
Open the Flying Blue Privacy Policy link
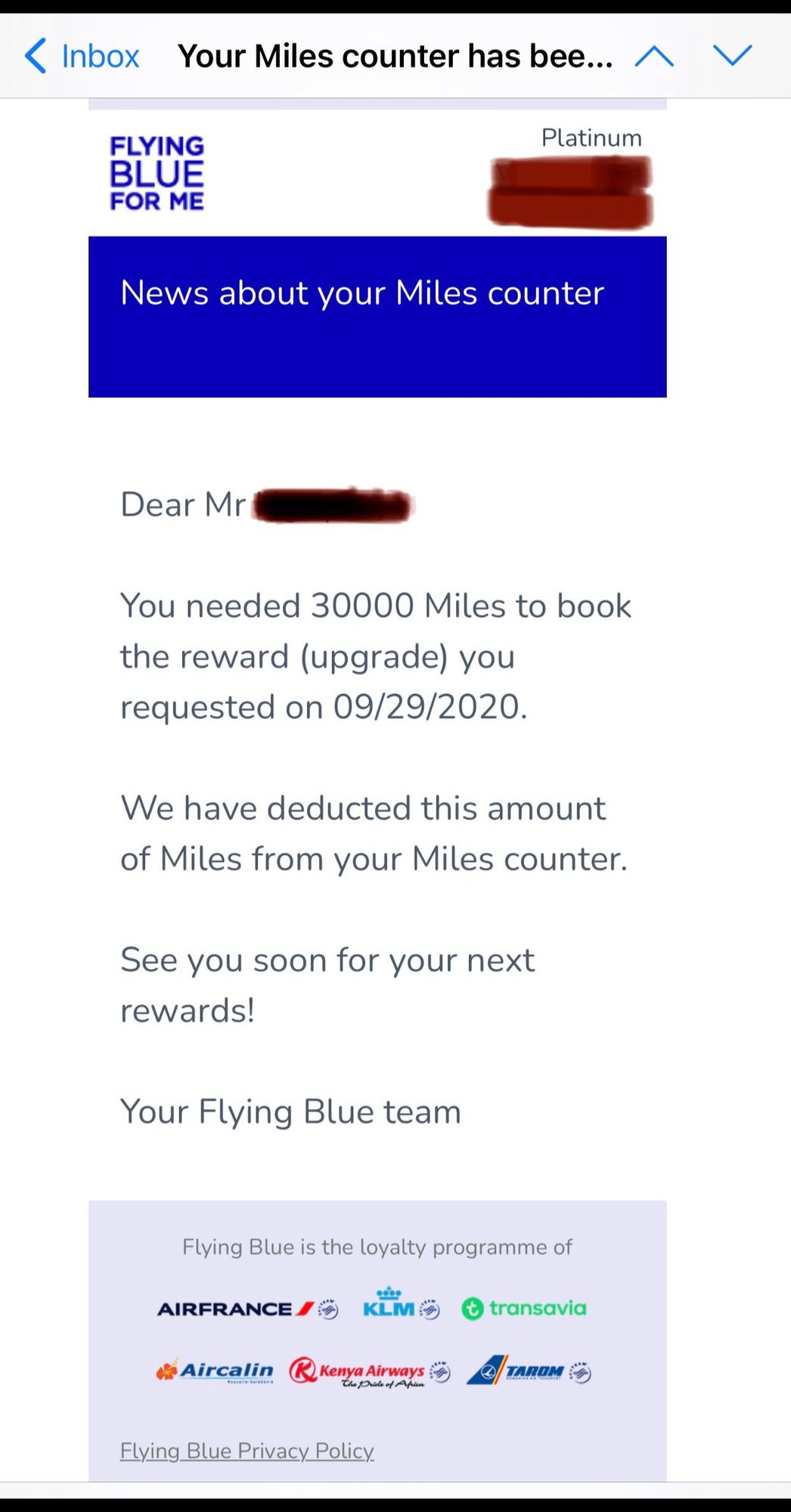pyautogui.click(x=247, y=1451)
